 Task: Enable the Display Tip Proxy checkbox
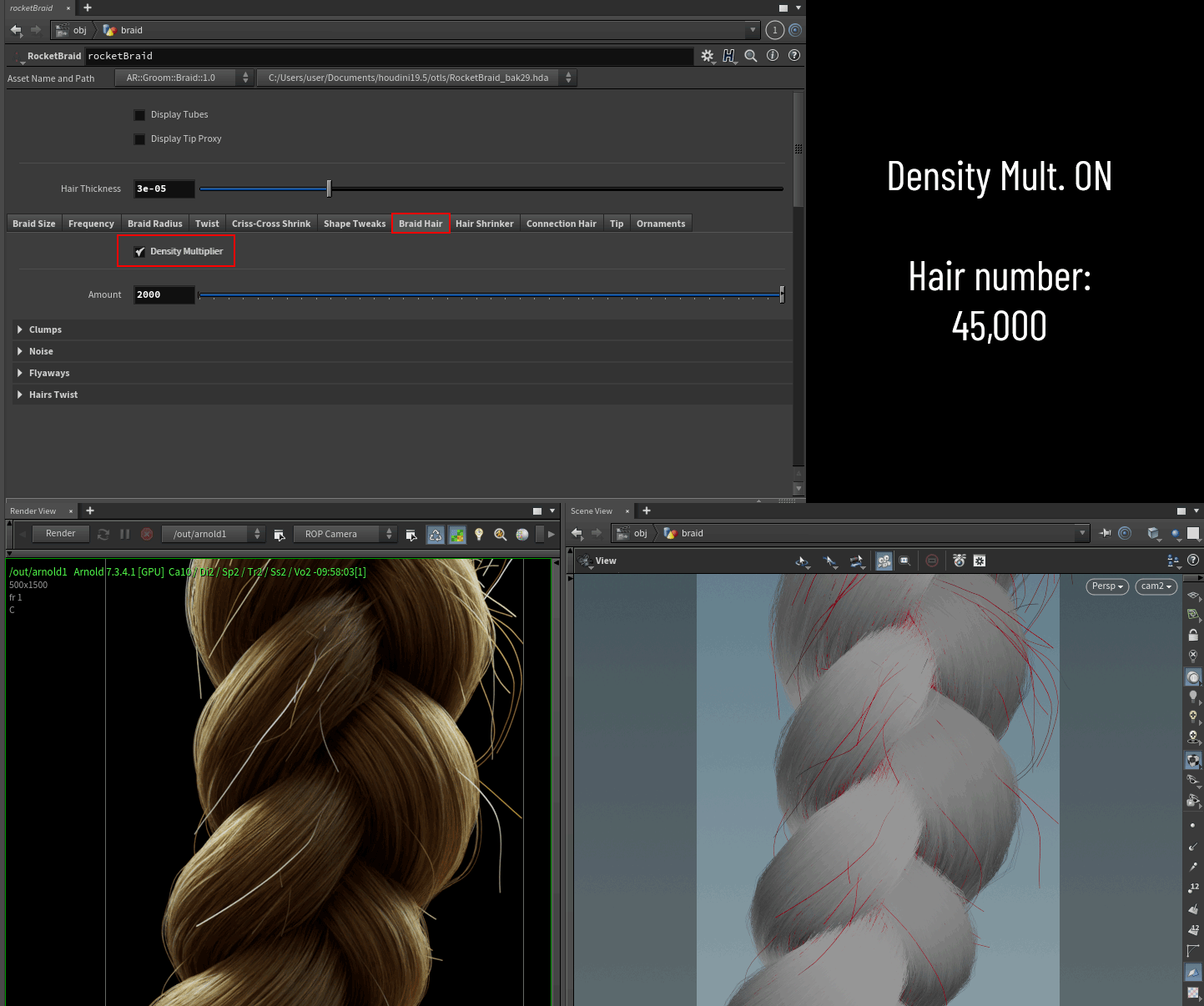139,139
